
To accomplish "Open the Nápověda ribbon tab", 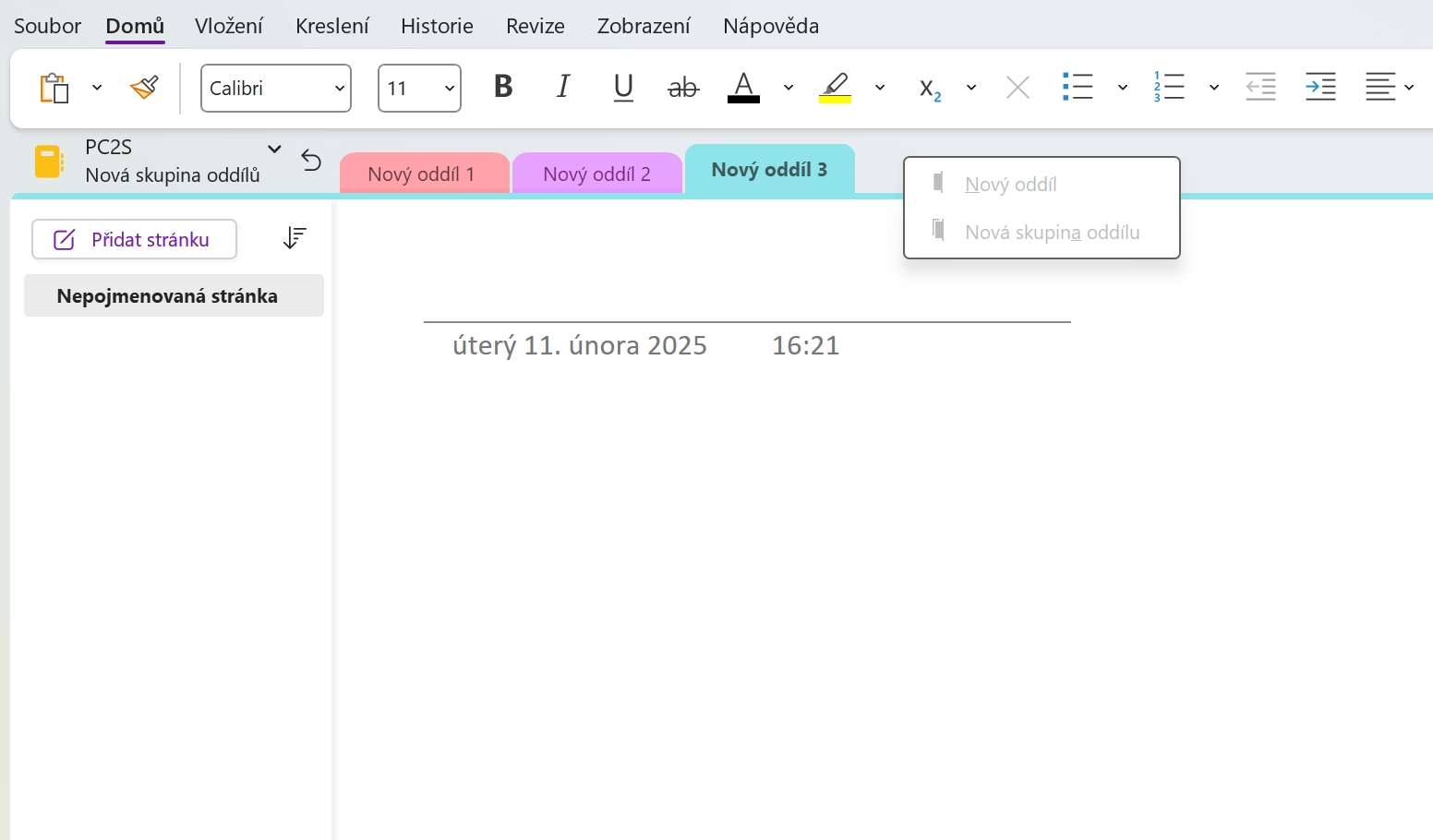I will [771, 26].
